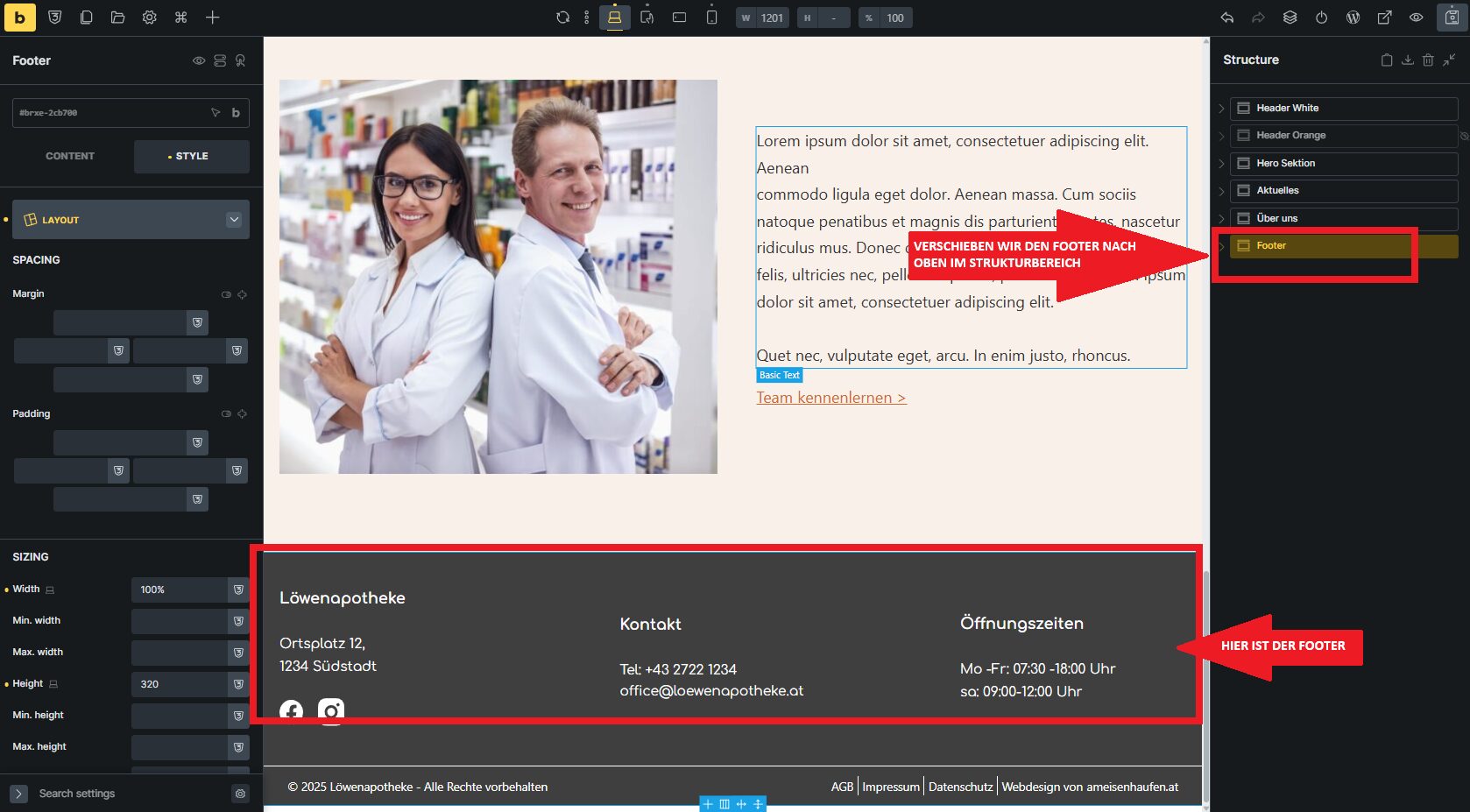Toggle visibility of Header Orange item
The width and height of the screenshot is (1470, 812).
1463,136
